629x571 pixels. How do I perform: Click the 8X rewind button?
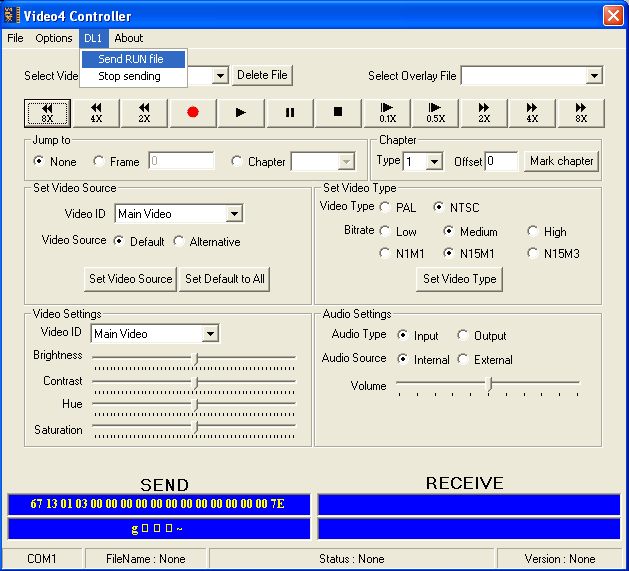click(47, 112)
